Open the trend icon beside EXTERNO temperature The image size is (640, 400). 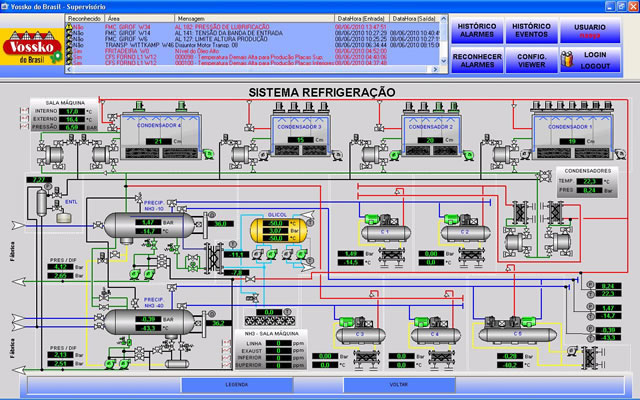coord(24,119)
